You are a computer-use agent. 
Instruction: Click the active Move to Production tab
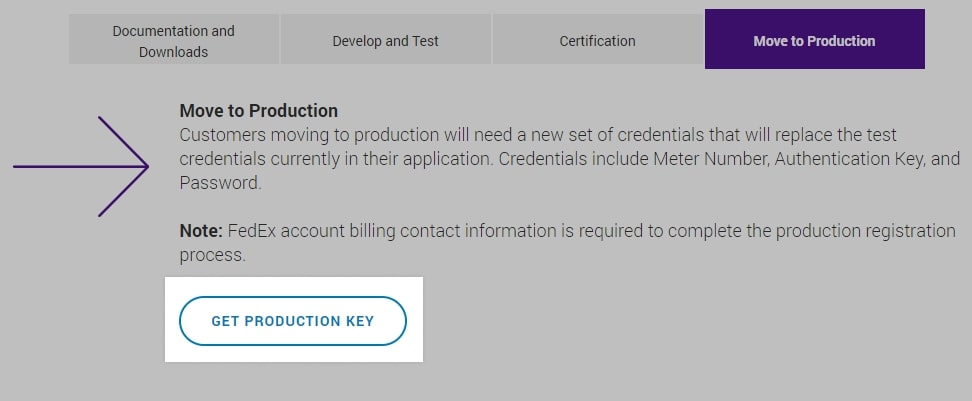(x=814, y=41)
